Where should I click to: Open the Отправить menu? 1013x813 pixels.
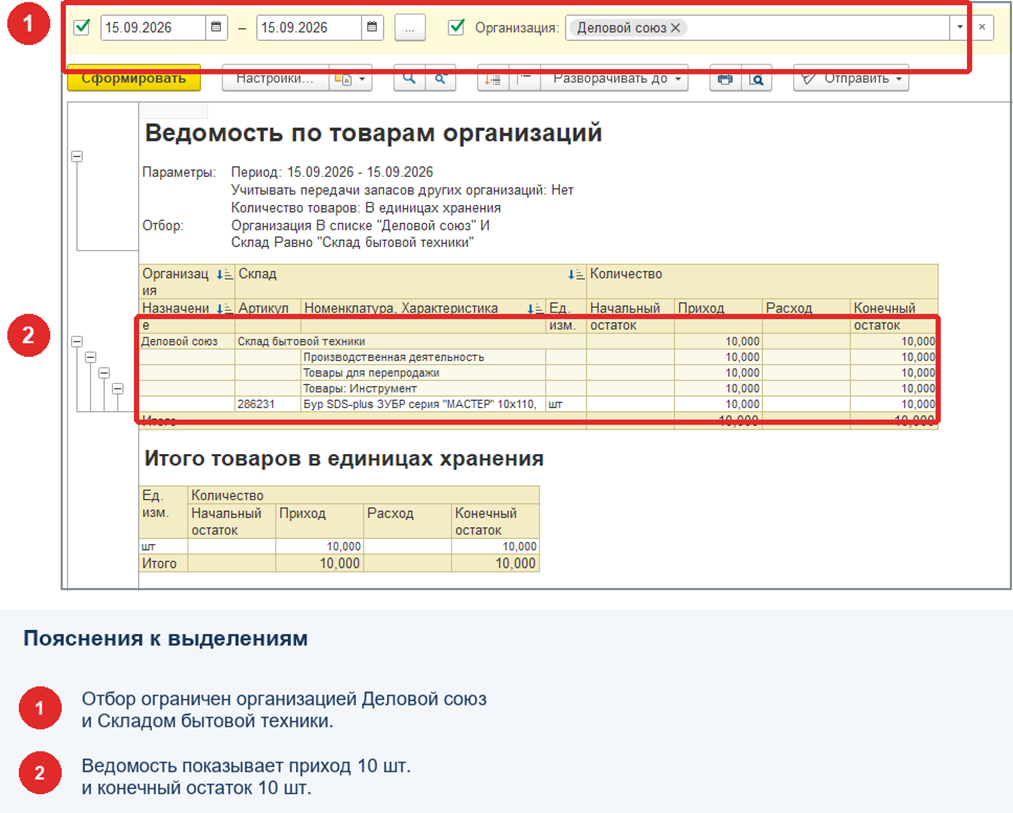[851, 79]
